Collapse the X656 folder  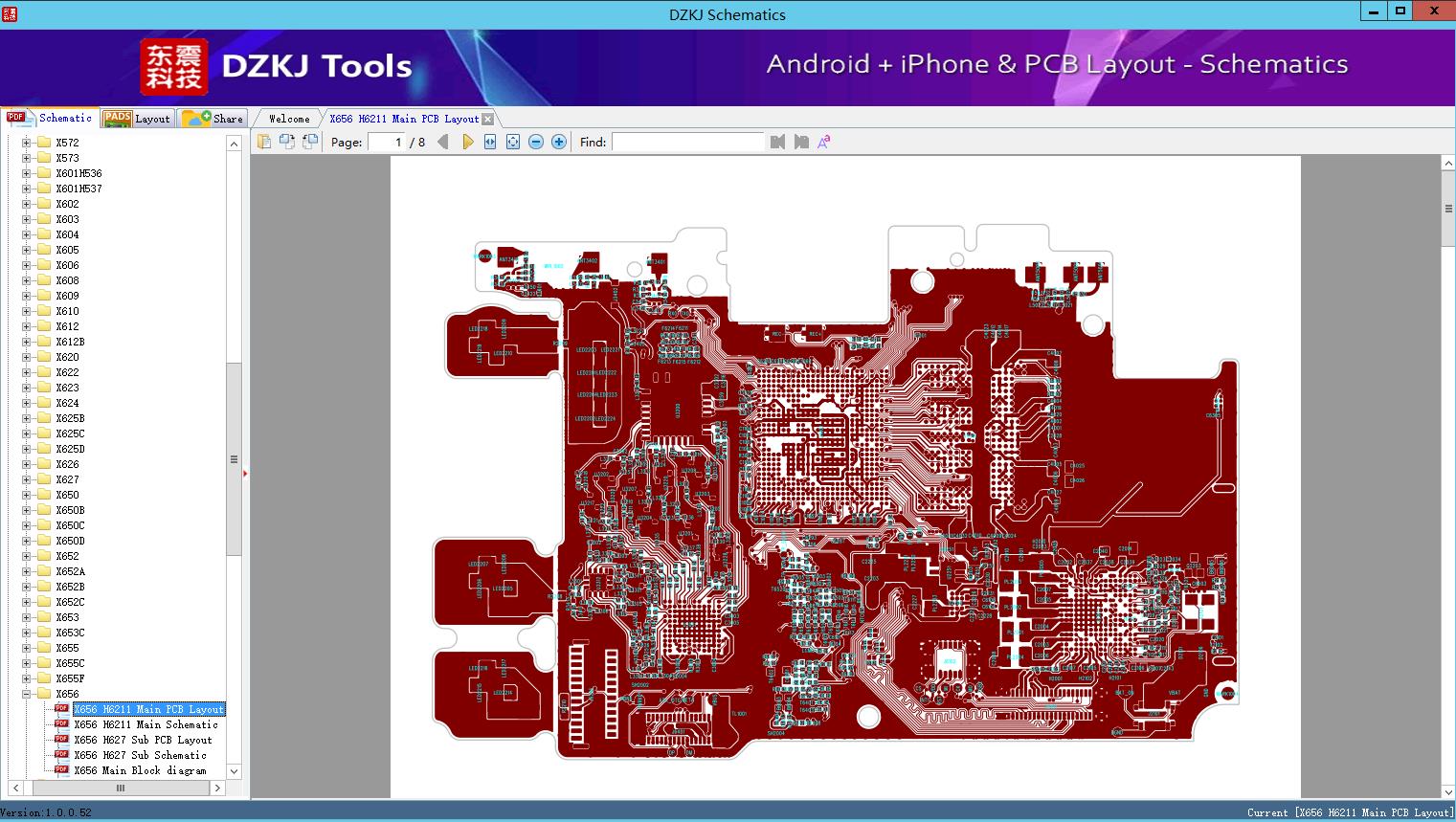(27, 694)
